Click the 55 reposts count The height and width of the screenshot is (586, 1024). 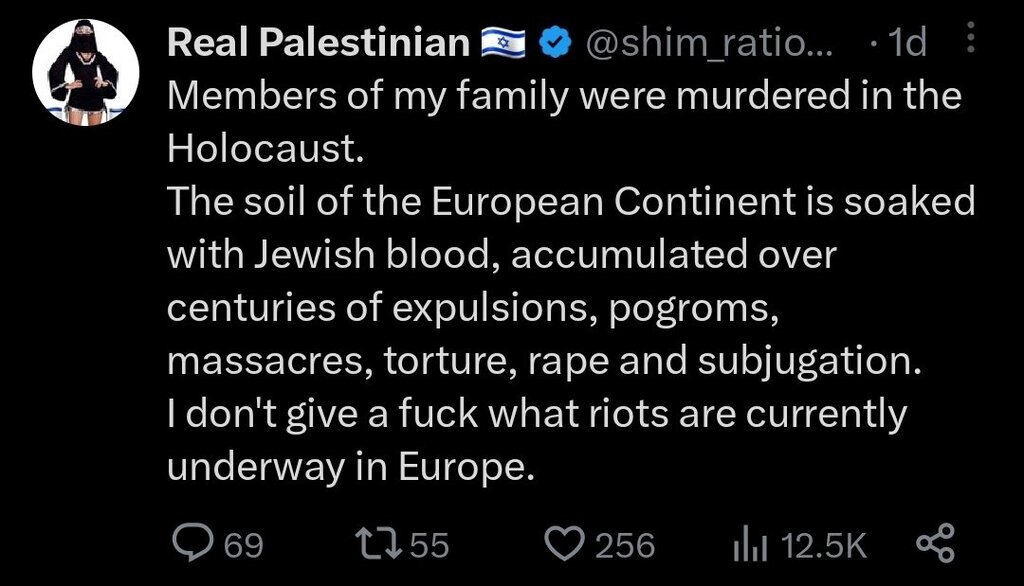(x=429, y=545)
